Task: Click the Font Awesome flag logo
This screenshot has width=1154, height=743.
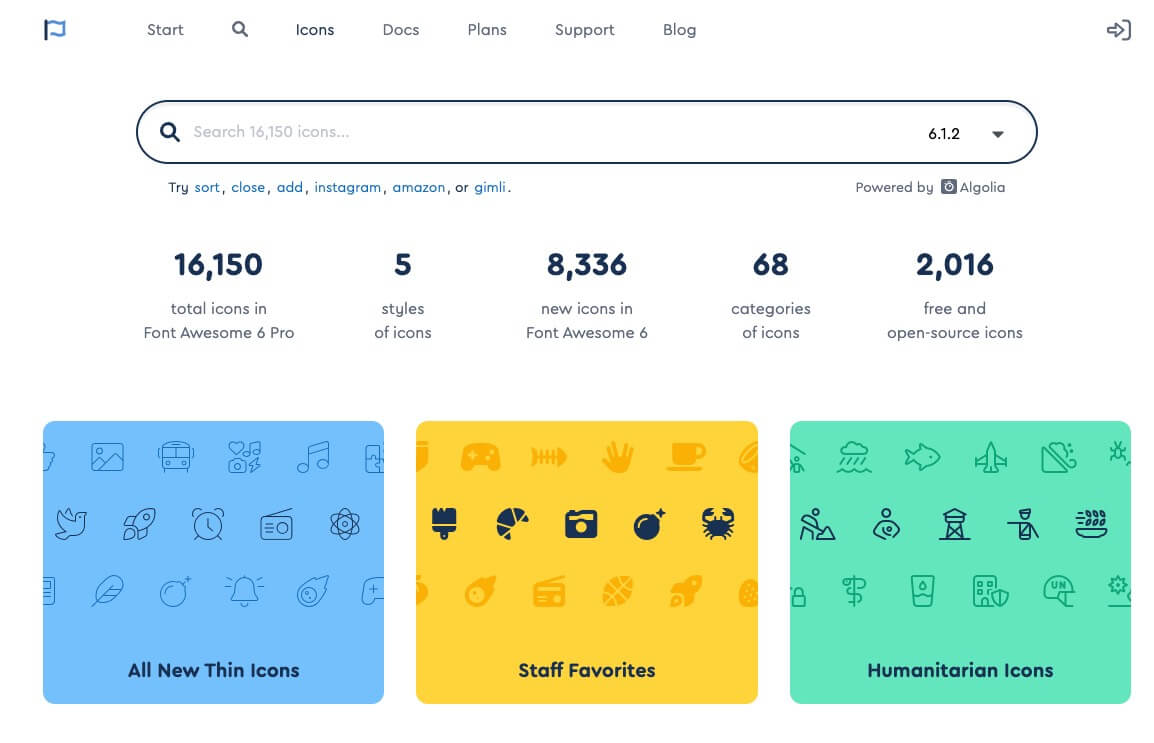Action: click(54, 29)
